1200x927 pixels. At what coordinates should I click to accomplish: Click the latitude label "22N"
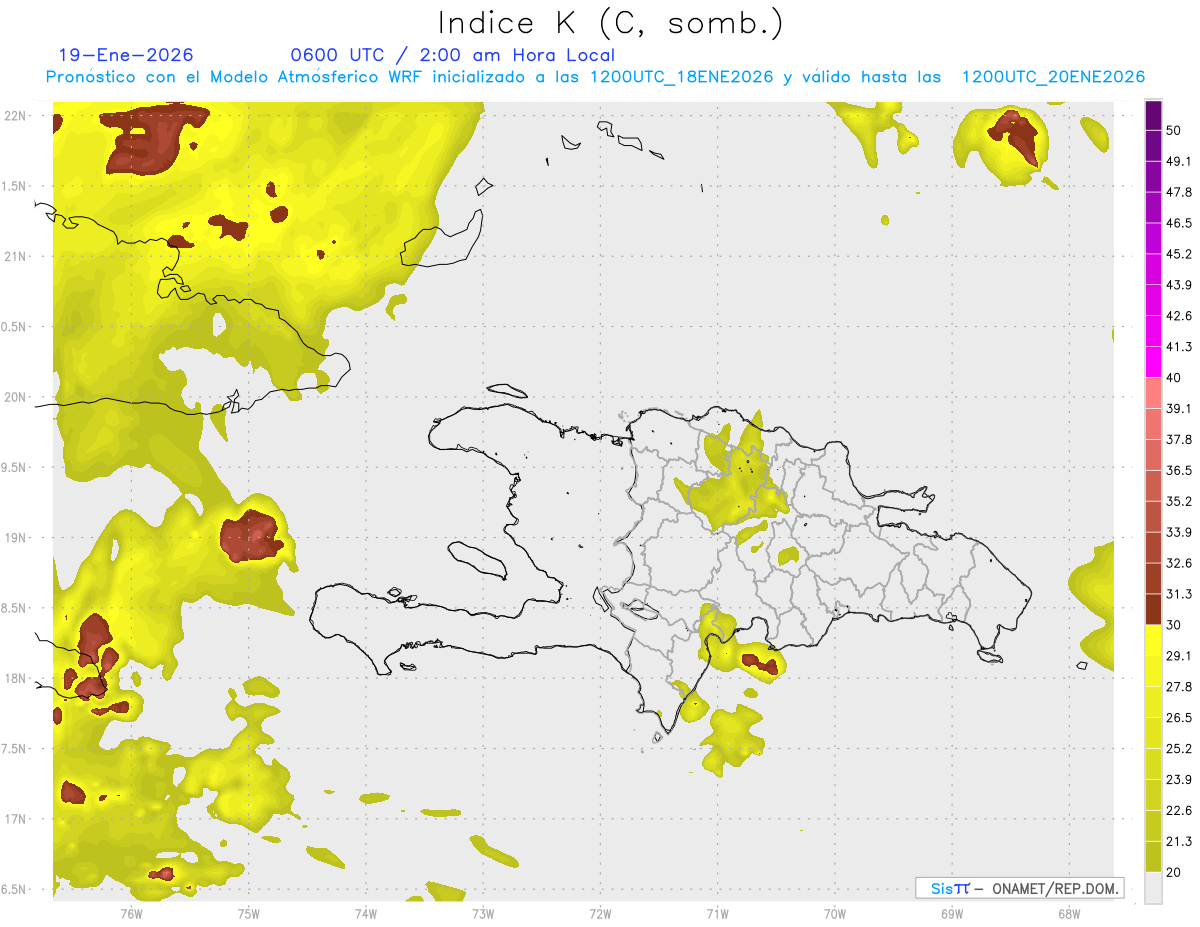click(x=15, y=116)
